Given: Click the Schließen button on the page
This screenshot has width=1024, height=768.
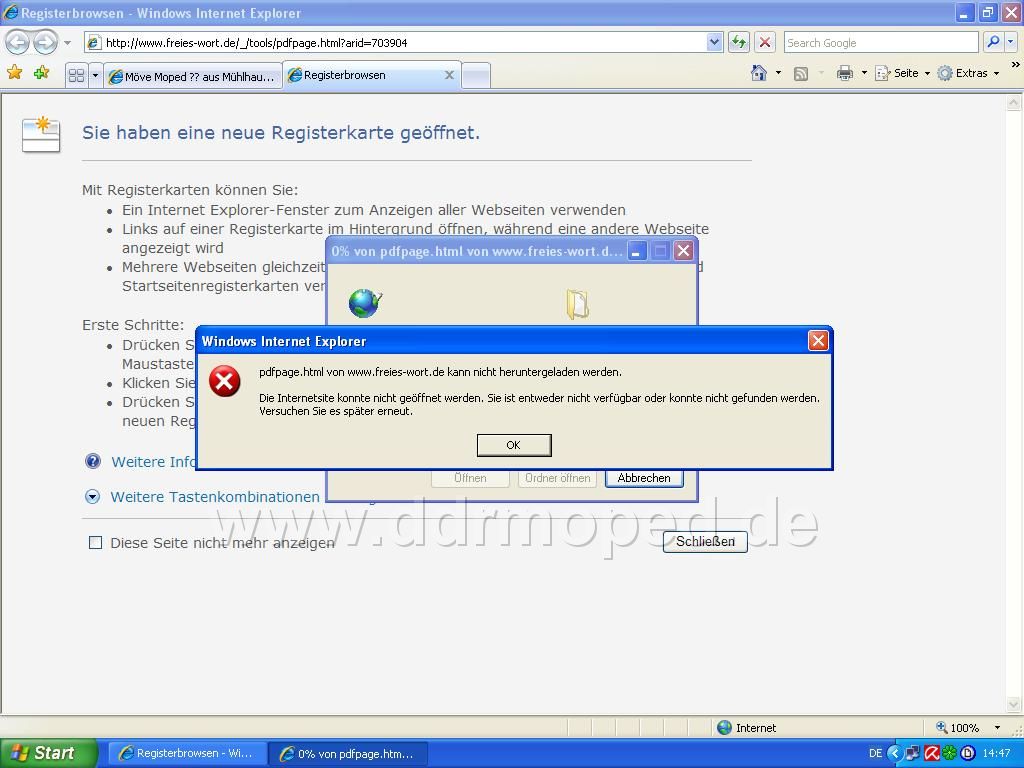Looking at the screenshot, I should pyautogui.click(x=705, y=541).
